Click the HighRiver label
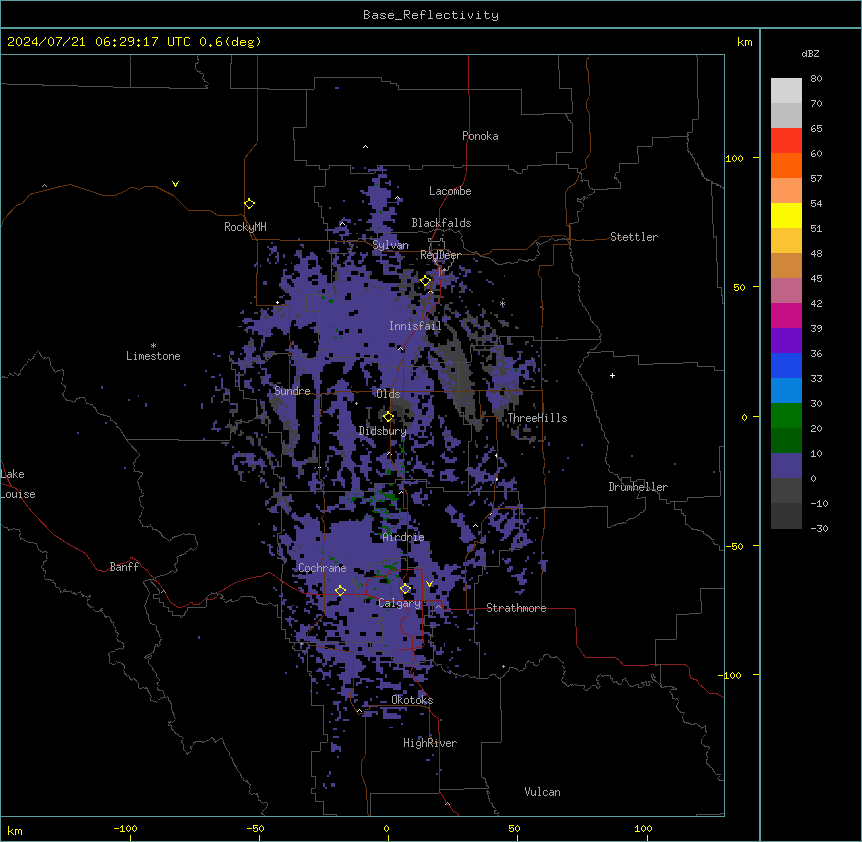The height and width of the screenshot is (842, 862). (430, 743)
